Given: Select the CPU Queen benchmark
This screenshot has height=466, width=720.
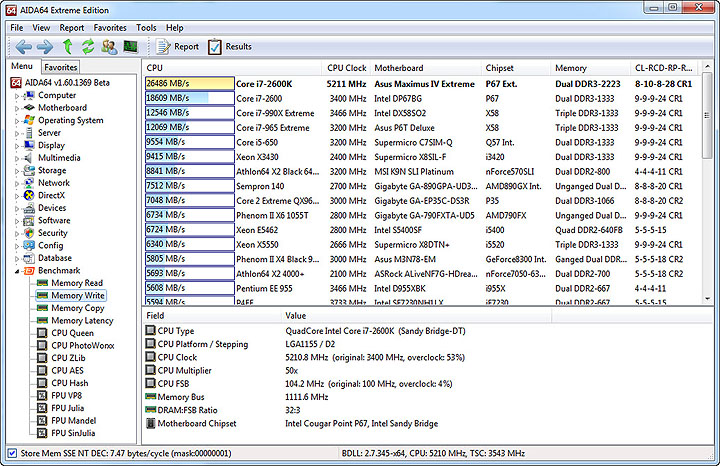Looking at the screenshot, I should tap(72, 333).
